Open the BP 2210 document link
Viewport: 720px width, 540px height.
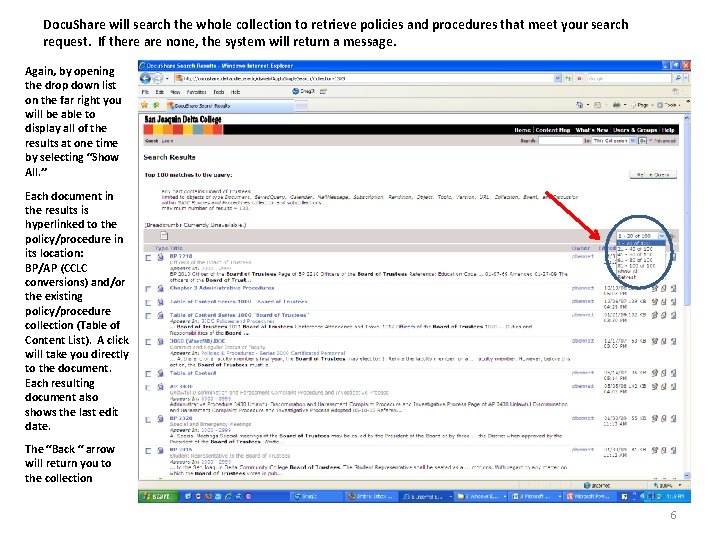(181, 256)
